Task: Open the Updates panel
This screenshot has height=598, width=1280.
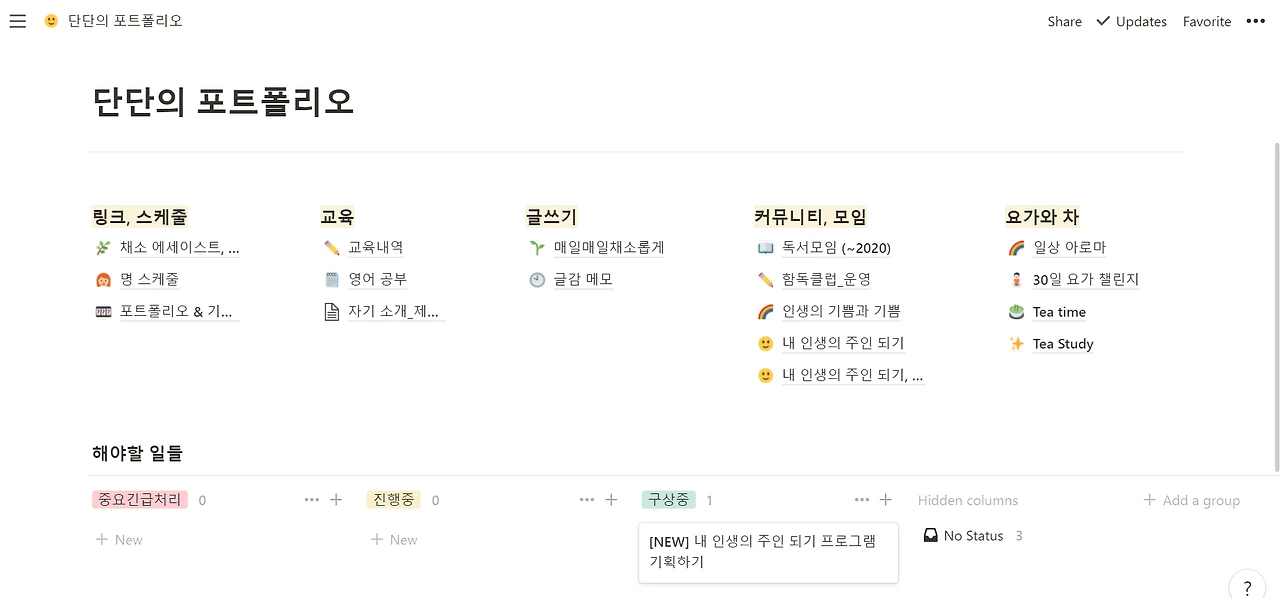Action: click(1139, 21)
